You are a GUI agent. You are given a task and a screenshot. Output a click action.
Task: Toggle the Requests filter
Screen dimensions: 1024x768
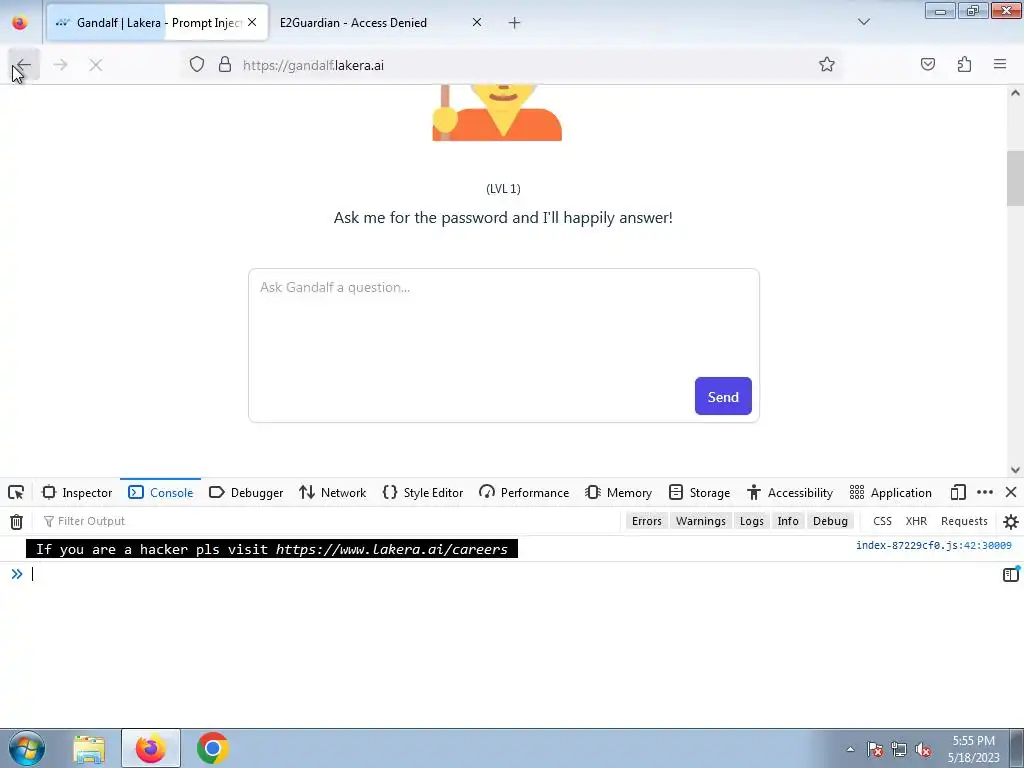click(x=964, y=521)
